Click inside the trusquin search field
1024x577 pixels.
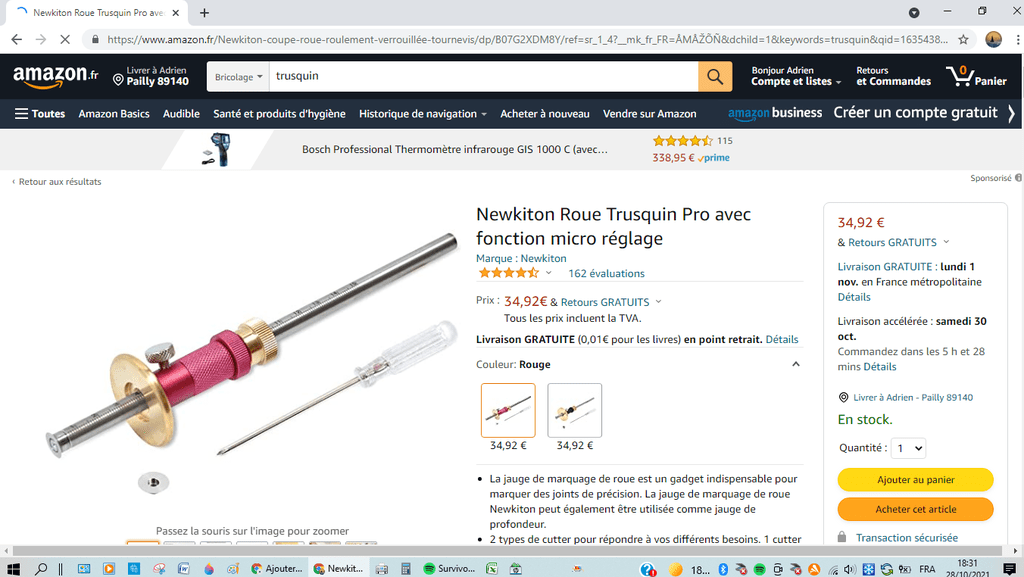tap(483, 76)
